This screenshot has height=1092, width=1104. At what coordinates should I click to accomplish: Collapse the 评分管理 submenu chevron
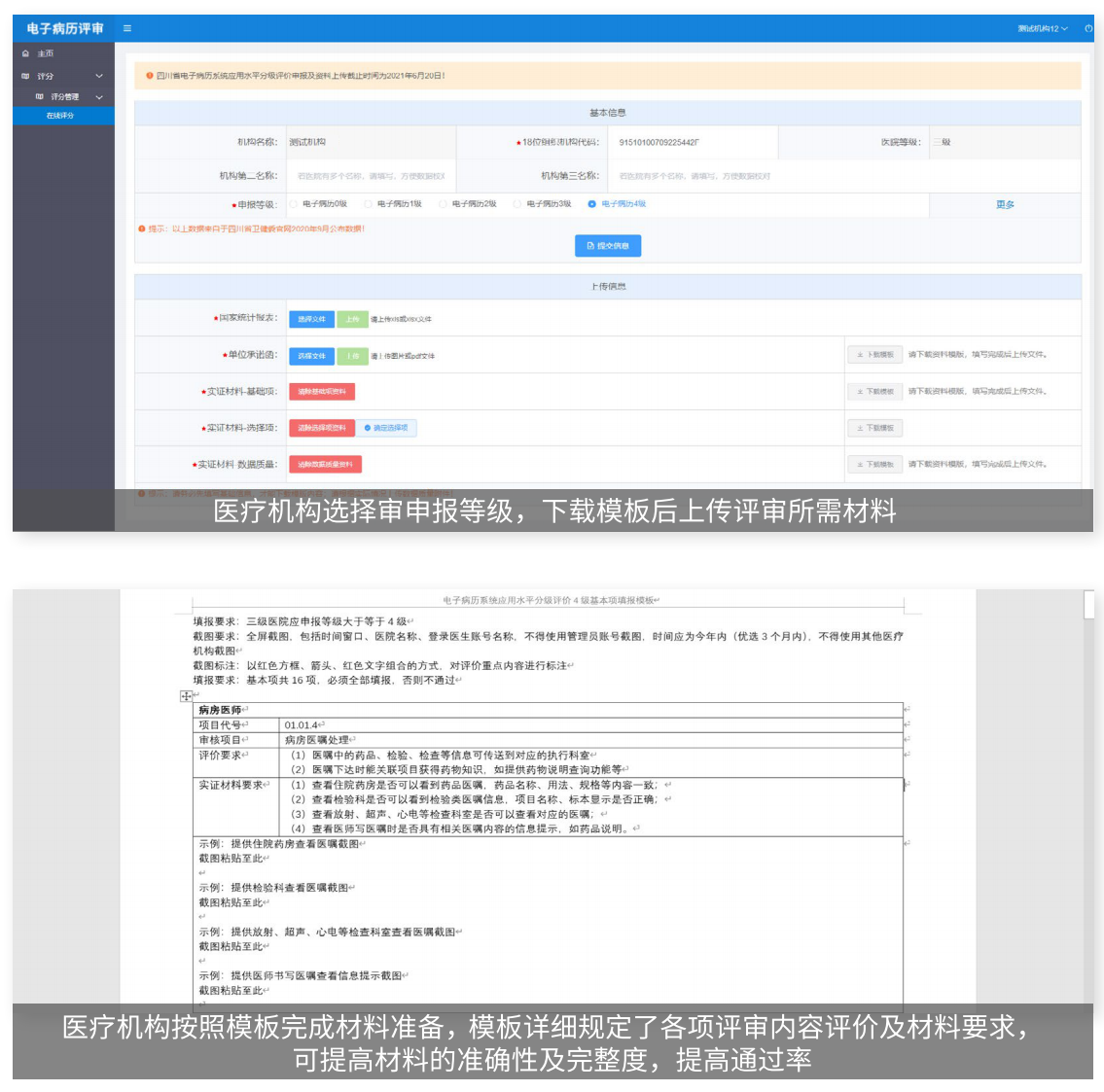point(99,97)
